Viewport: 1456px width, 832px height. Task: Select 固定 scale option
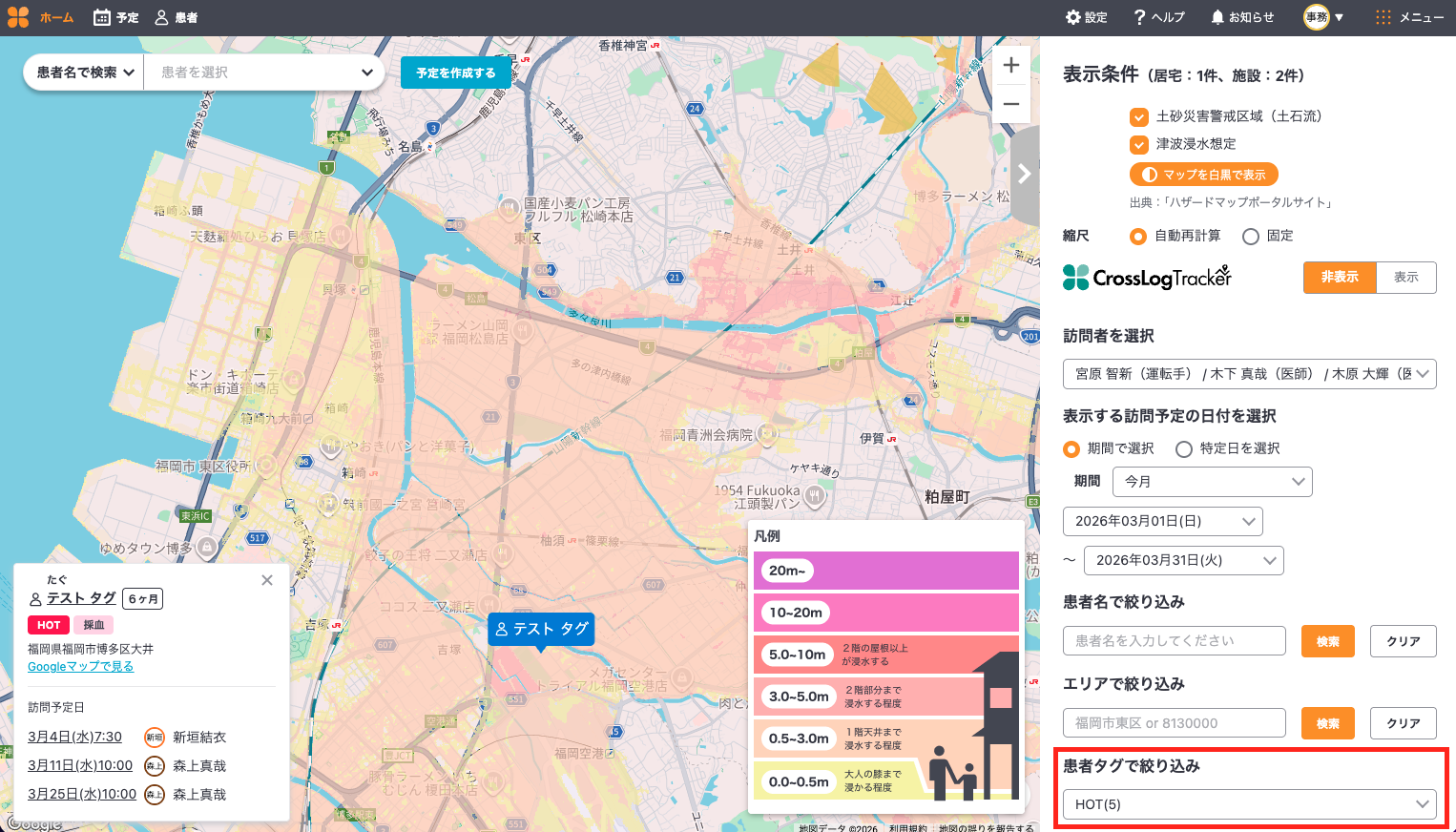coord(1250,236)
